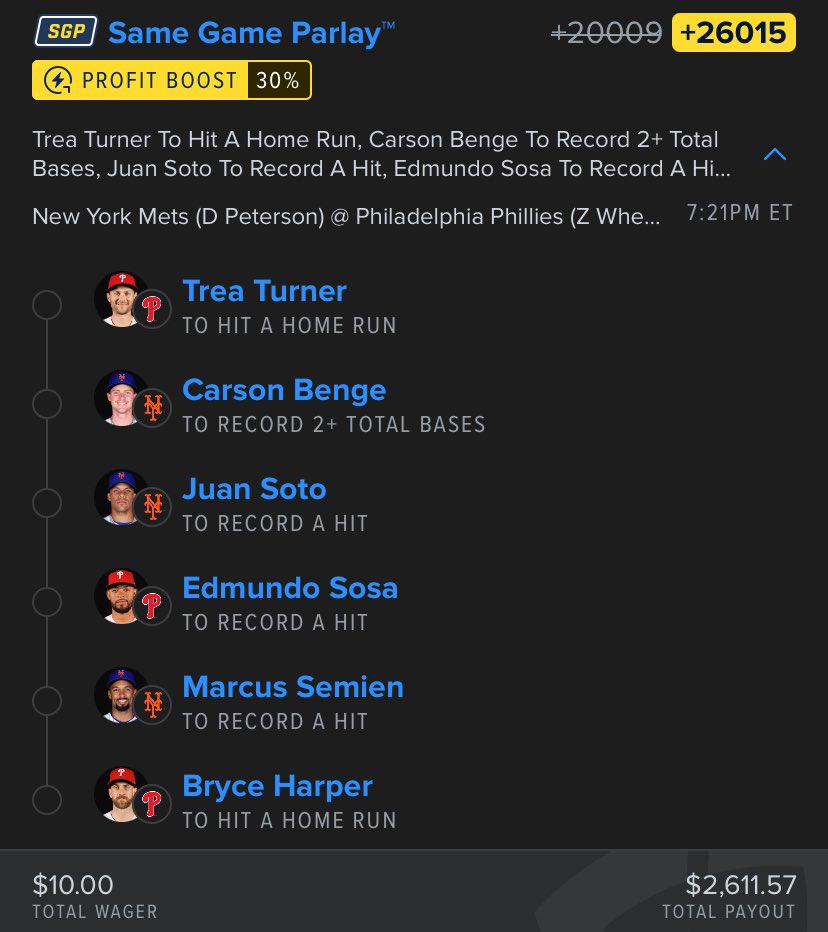Click the SGP badge icon
This screenshot has height=932, width=828.
coord(65,32)
